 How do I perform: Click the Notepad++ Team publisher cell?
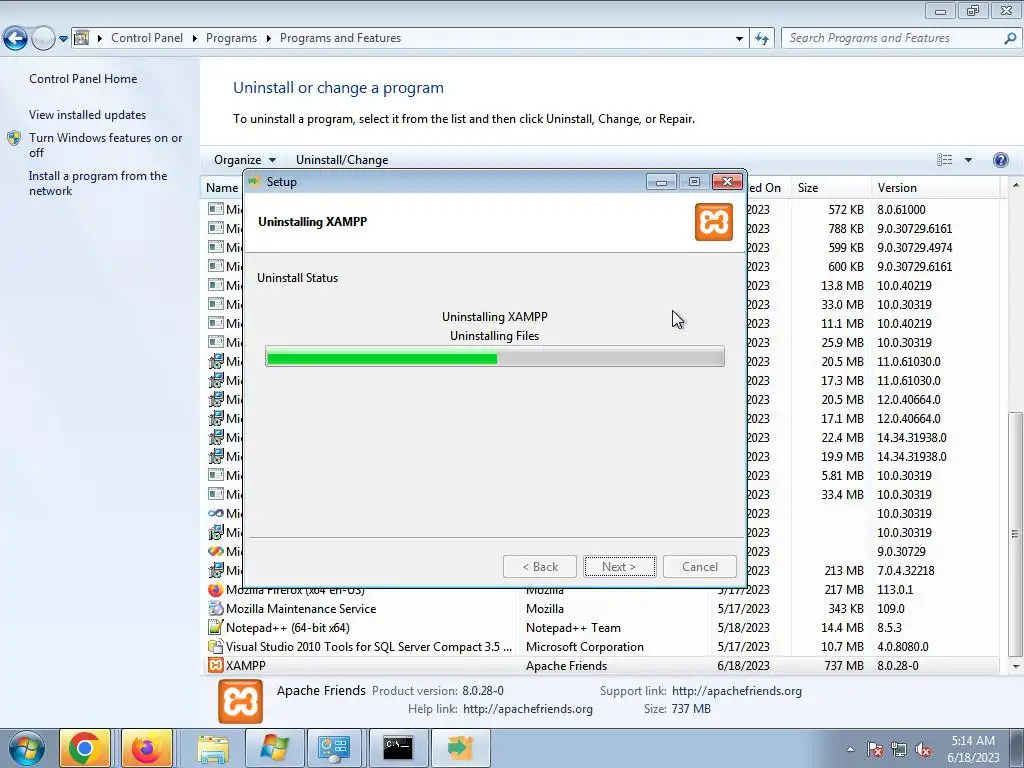tap(573, 628)
